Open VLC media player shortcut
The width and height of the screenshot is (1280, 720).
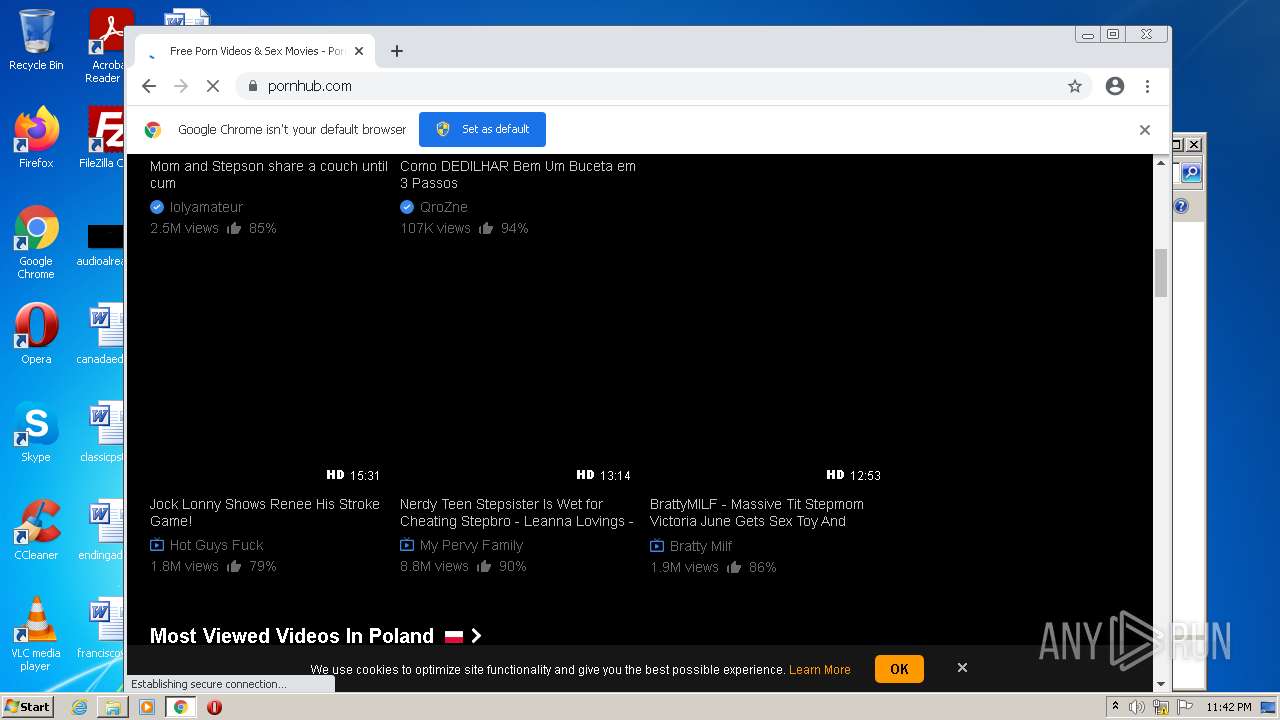[x=36, y=634]
